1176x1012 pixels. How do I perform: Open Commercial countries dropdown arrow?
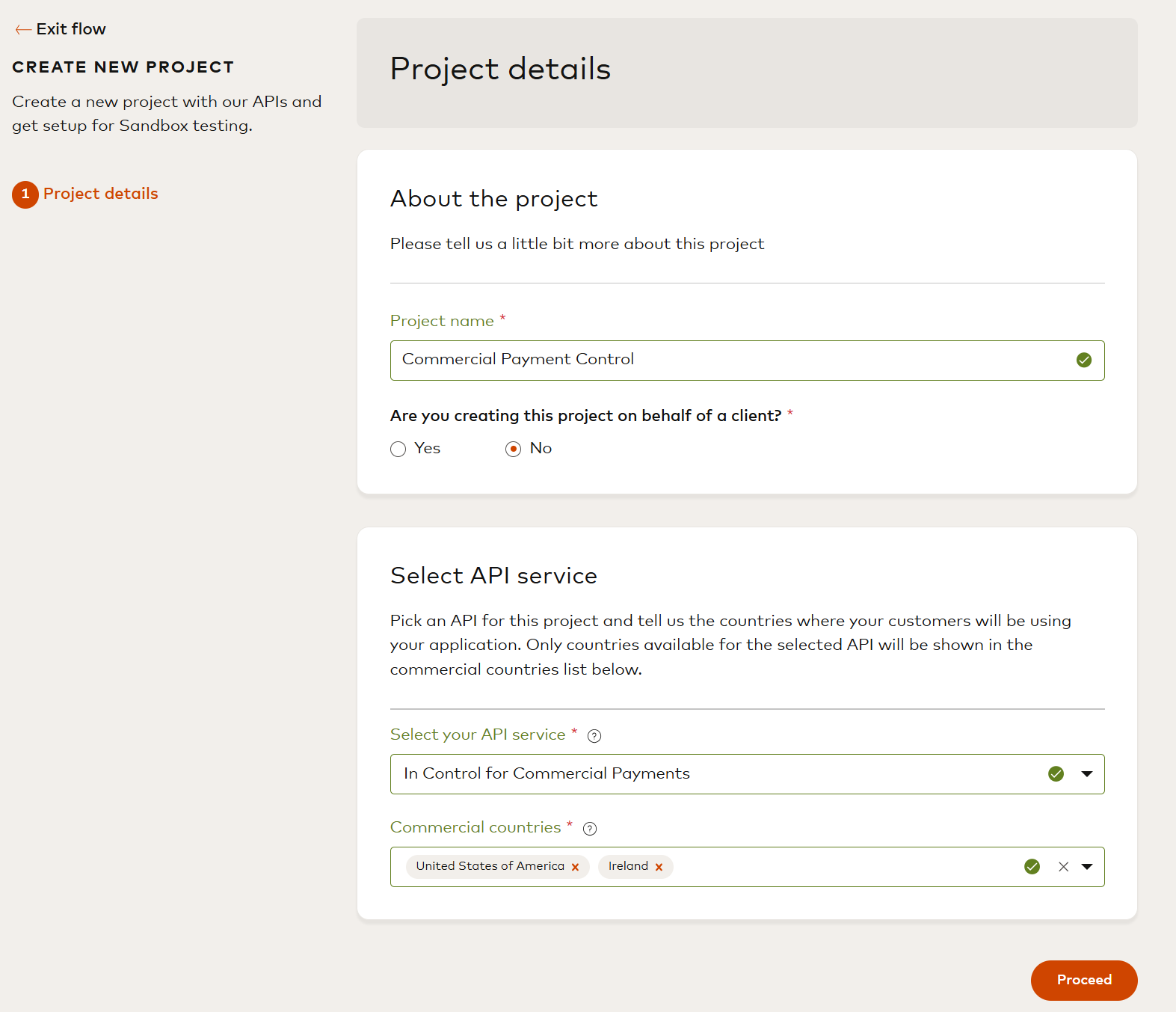[1087, 867]
